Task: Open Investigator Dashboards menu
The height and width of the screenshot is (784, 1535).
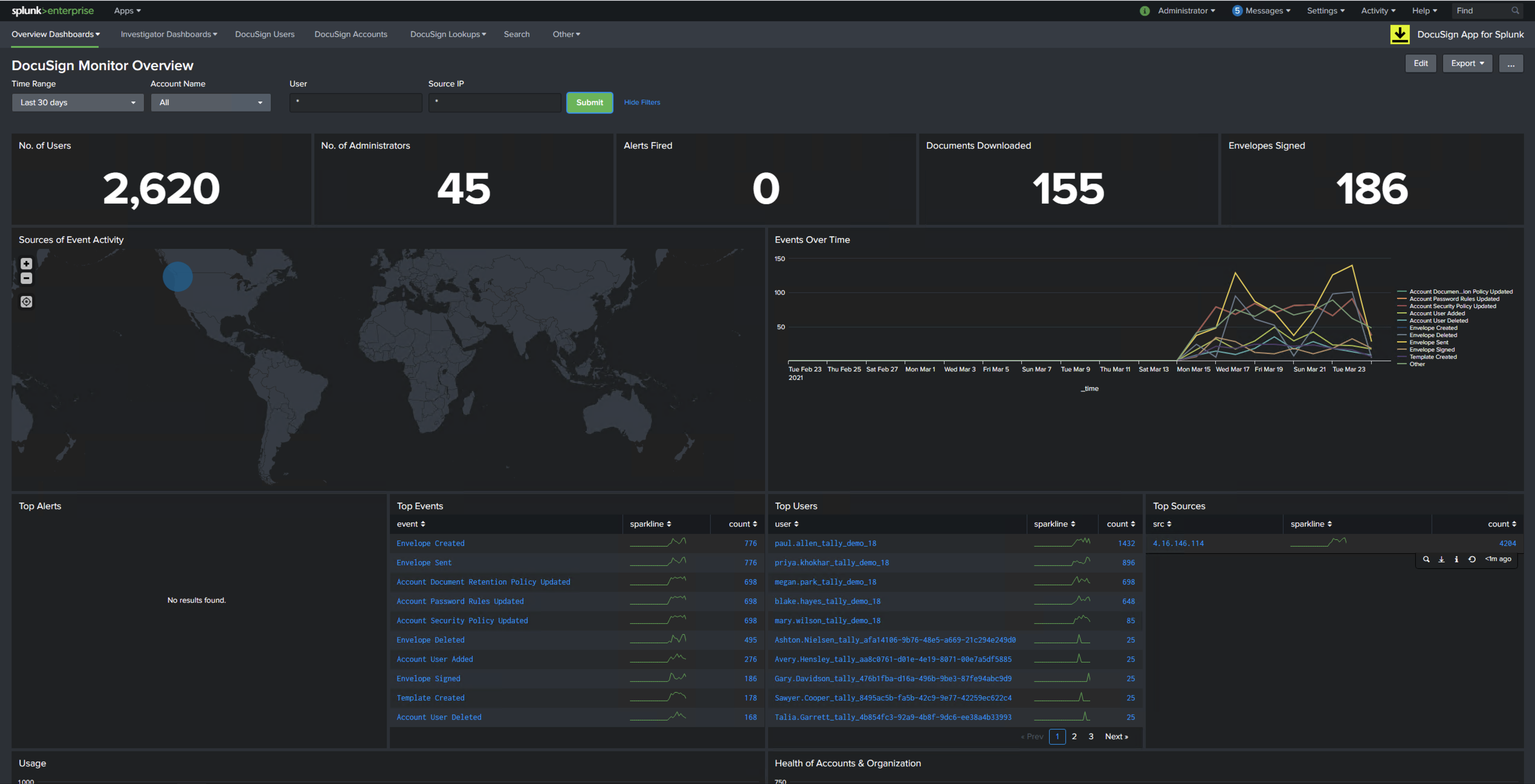Action: 169,34
